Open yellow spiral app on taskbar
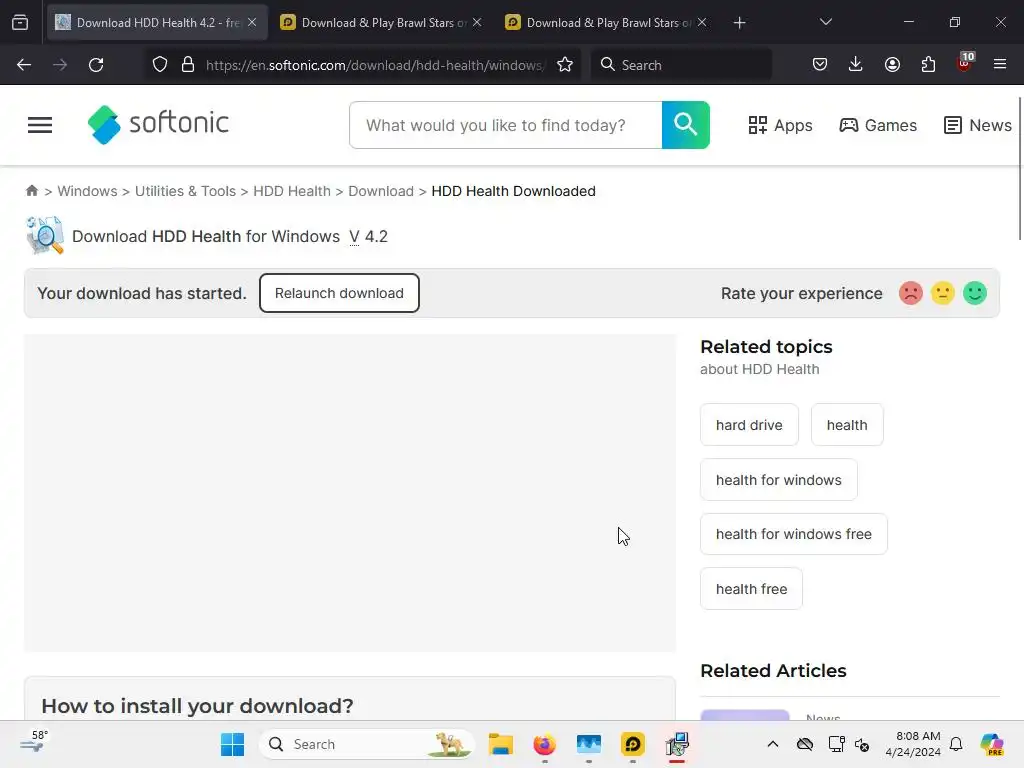1024x768 pixels. pos(632,744)
